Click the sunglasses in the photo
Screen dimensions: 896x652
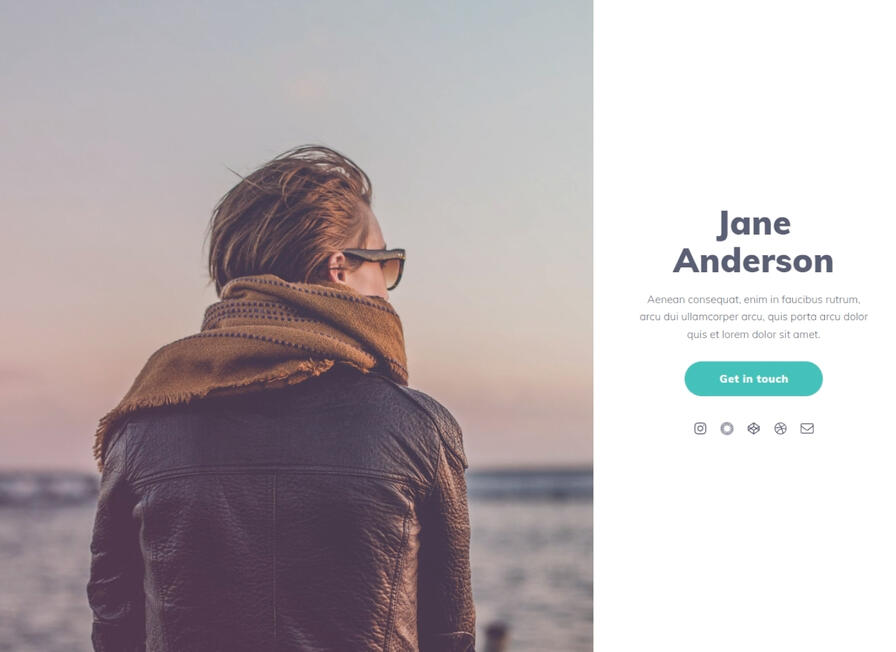coord(377,266)
